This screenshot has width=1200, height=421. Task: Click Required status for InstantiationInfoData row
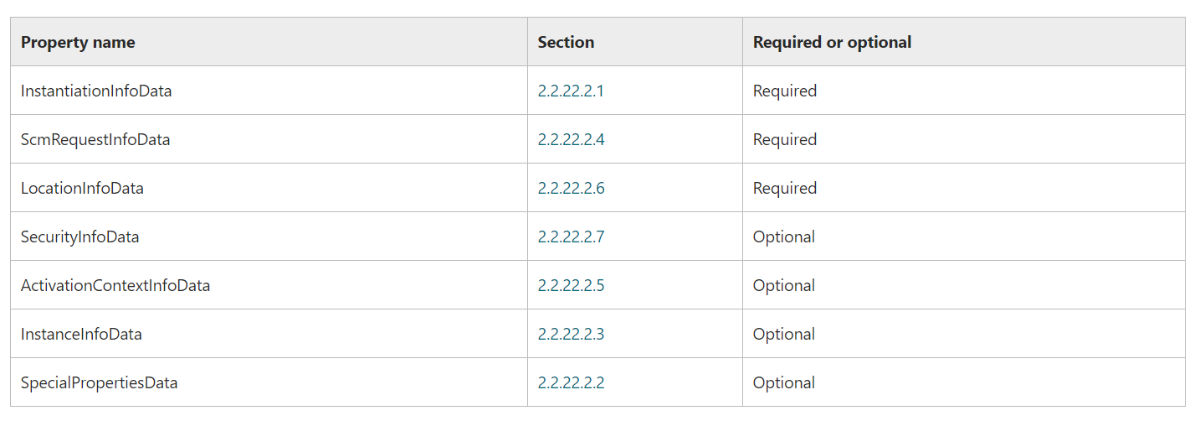point(785,91)
